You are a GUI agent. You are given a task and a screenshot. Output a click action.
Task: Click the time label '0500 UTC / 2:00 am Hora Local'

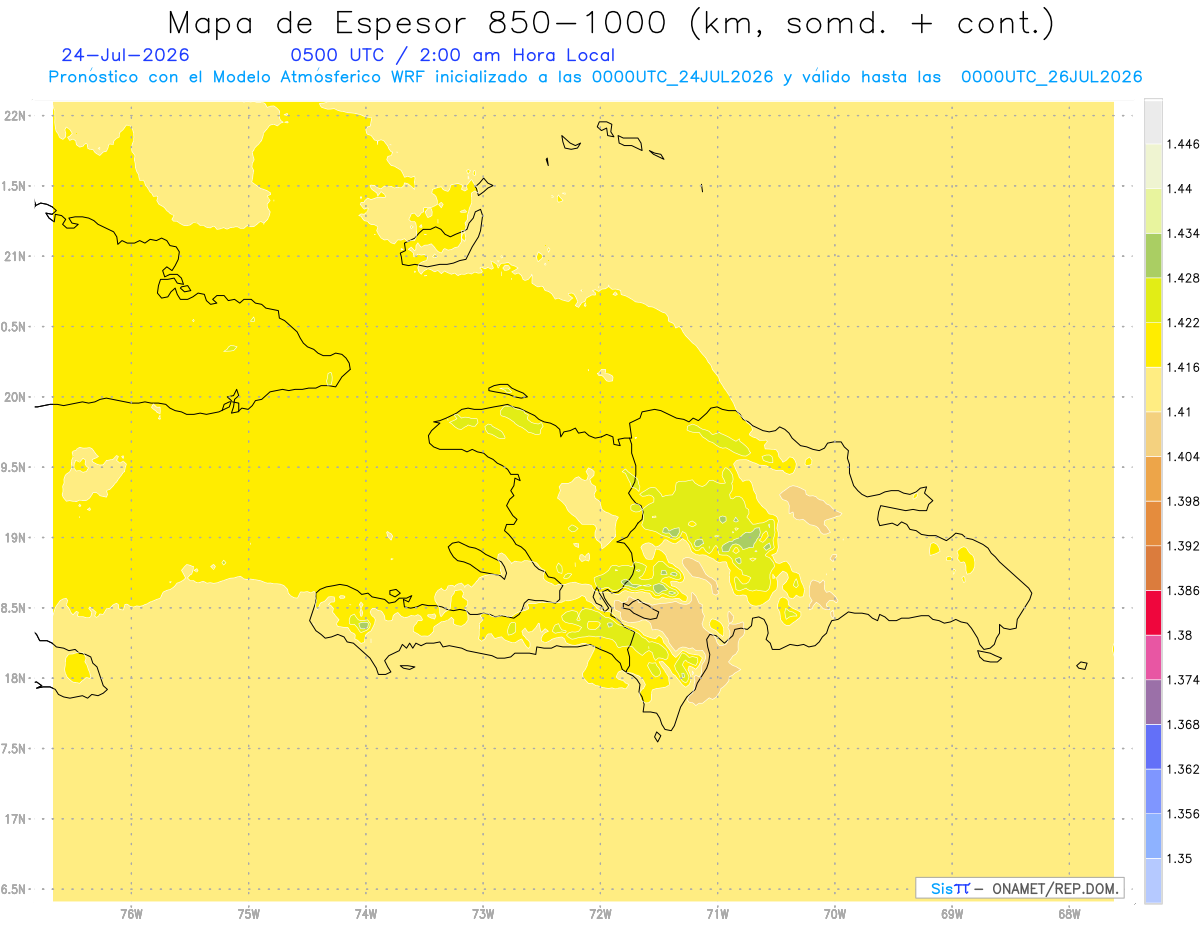[452, 56]
